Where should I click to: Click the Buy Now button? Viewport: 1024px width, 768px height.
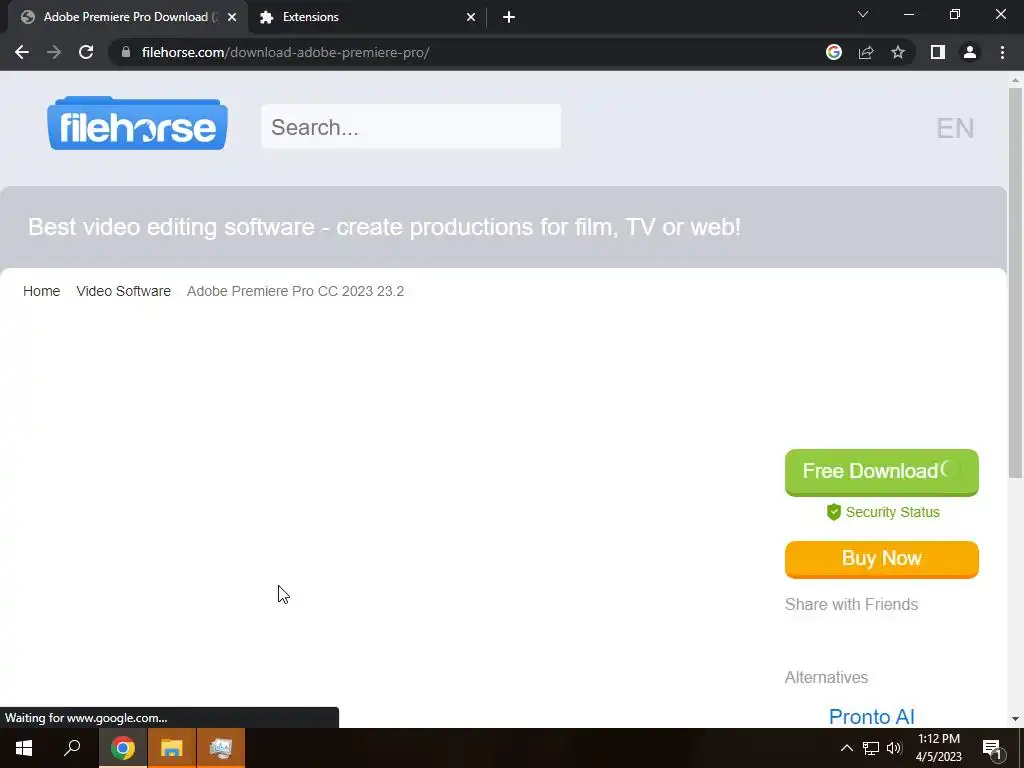882,559
